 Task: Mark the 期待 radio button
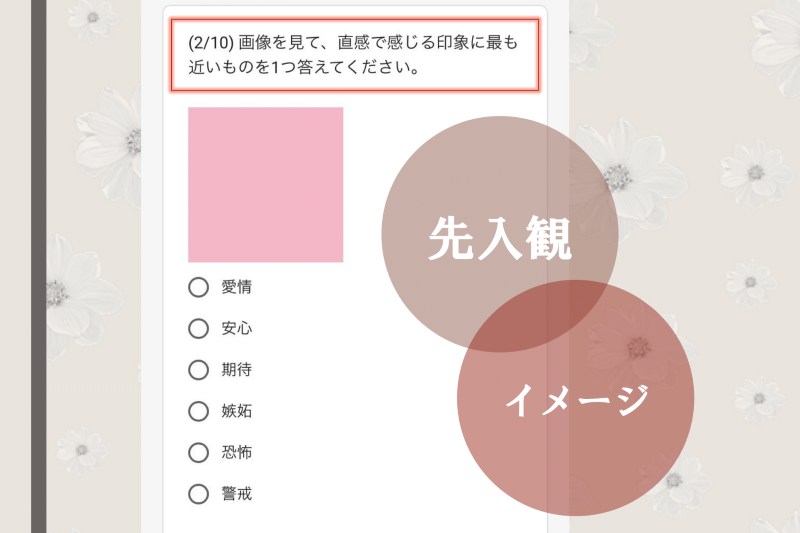(x=198, y=370)
